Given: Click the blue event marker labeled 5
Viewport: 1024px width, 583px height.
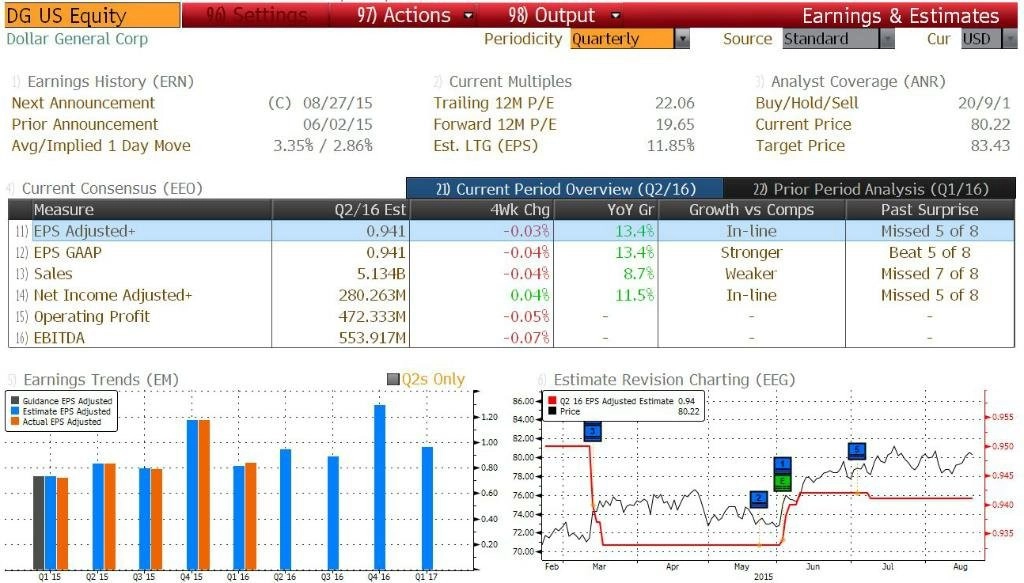Looking at the screenshot, I should pos(857,450).
